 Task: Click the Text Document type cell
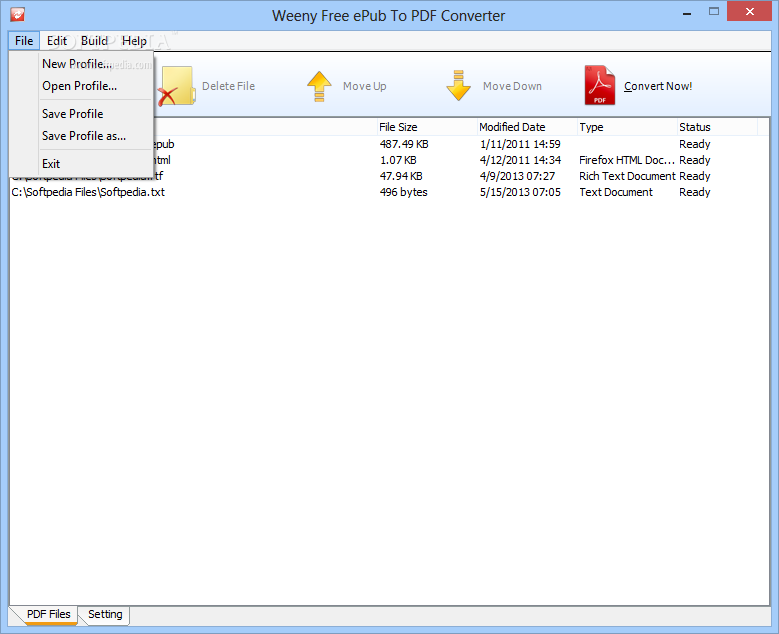pos(616,192)
